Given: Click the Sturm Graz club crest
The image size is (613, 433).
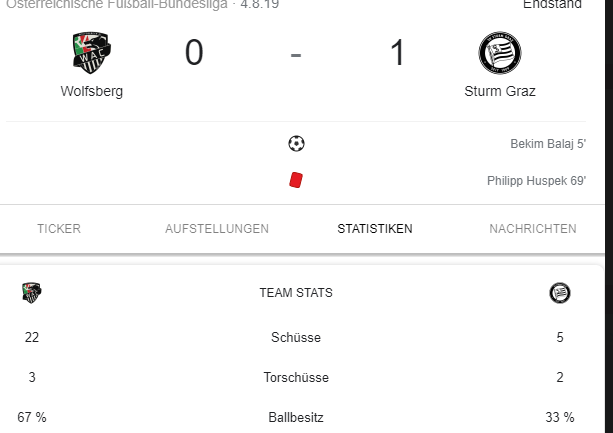Looking at the screenshot, I should 500,53.
